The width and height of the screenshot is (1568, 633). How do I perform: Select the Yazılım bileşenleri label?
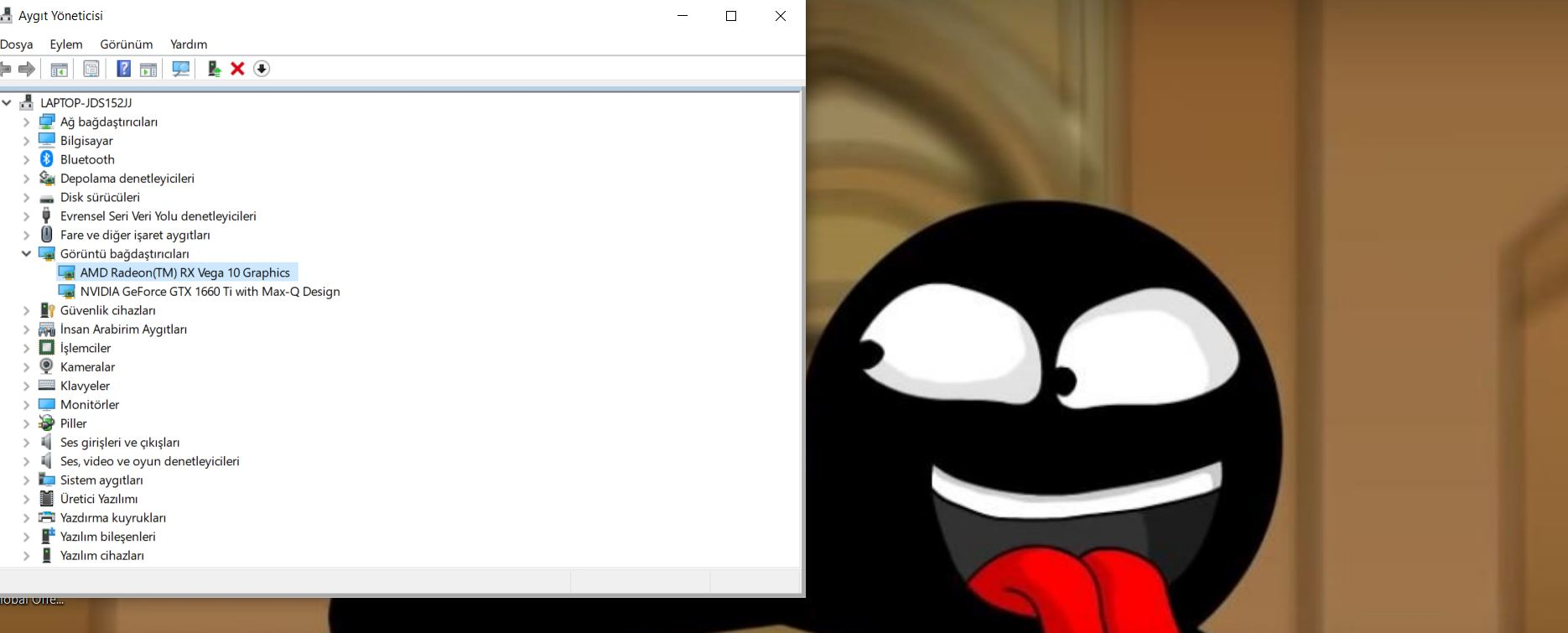pyautogui.click(x=108, y=537)
